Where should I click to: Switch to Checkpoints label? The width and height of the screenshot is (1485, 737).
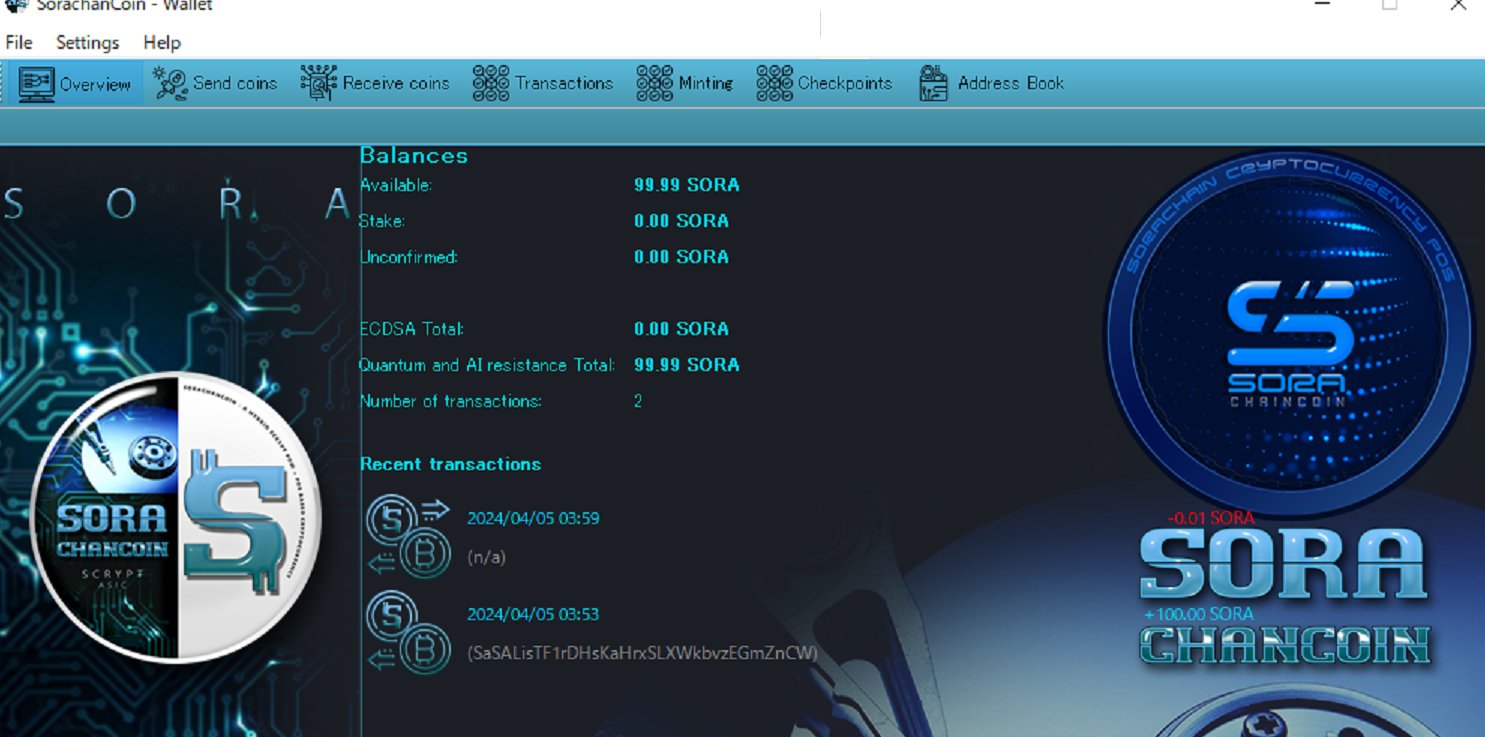(845, 83)
